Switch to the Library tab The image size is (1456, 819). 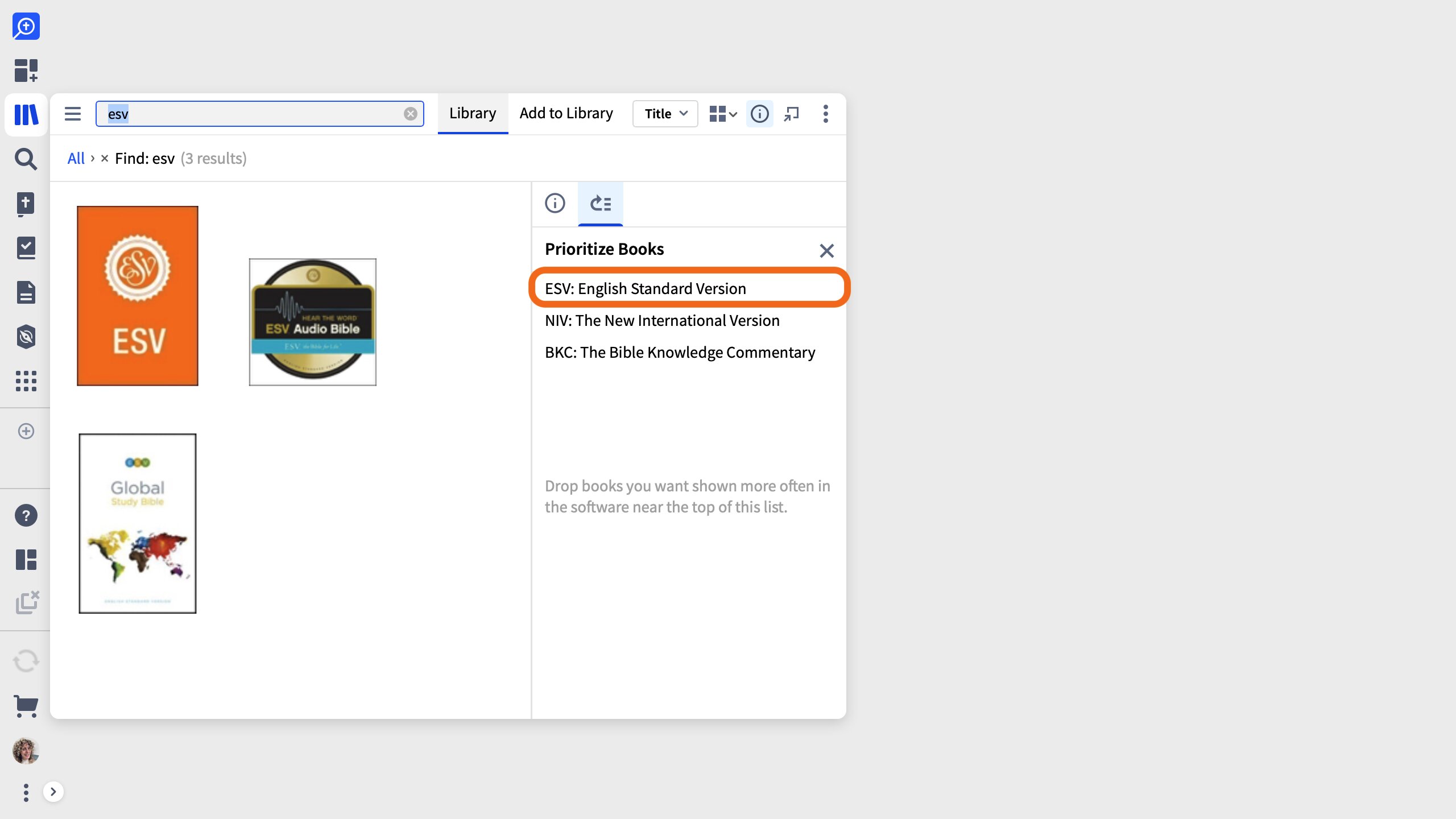click(473, 114)
